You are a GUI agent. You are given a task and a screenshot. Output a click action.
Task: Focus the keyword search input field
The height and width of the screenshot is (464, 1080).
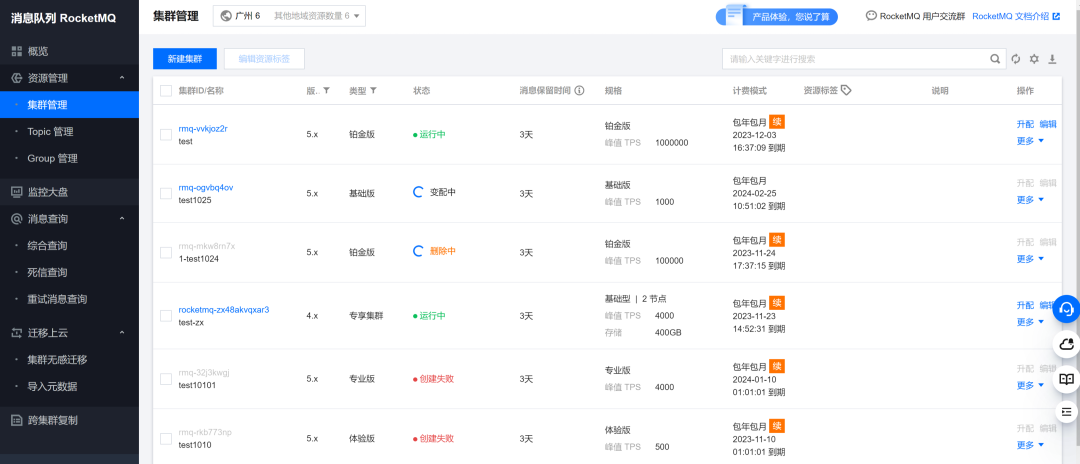854,59
